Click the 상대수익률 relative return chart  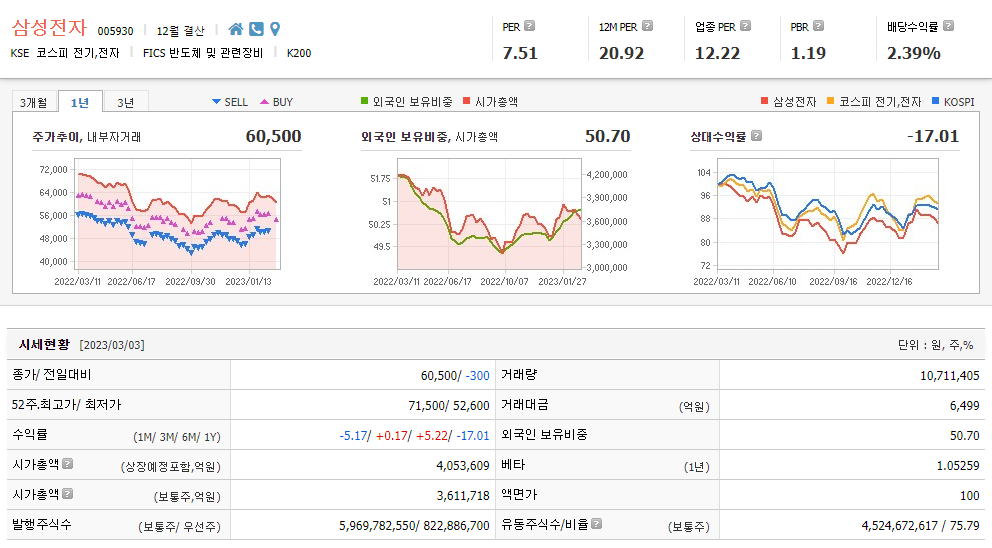coord(828,214)
